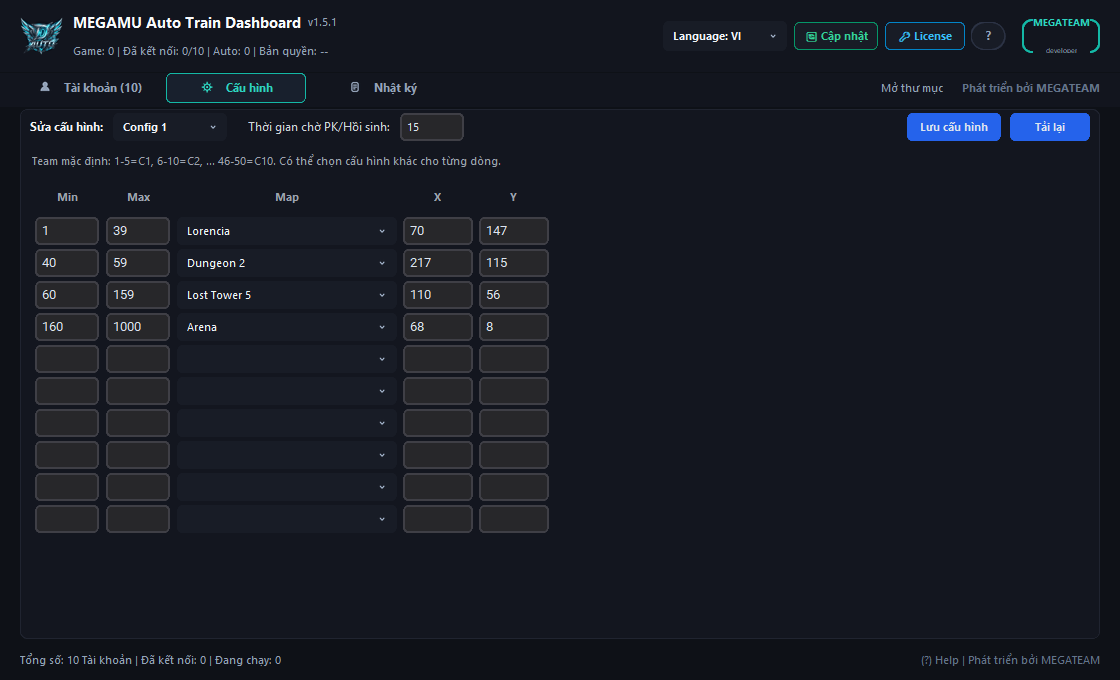Click the PK/Hồi sinh wait time field
Screen dimensions: 1120x680
click(x=431, y=126)
